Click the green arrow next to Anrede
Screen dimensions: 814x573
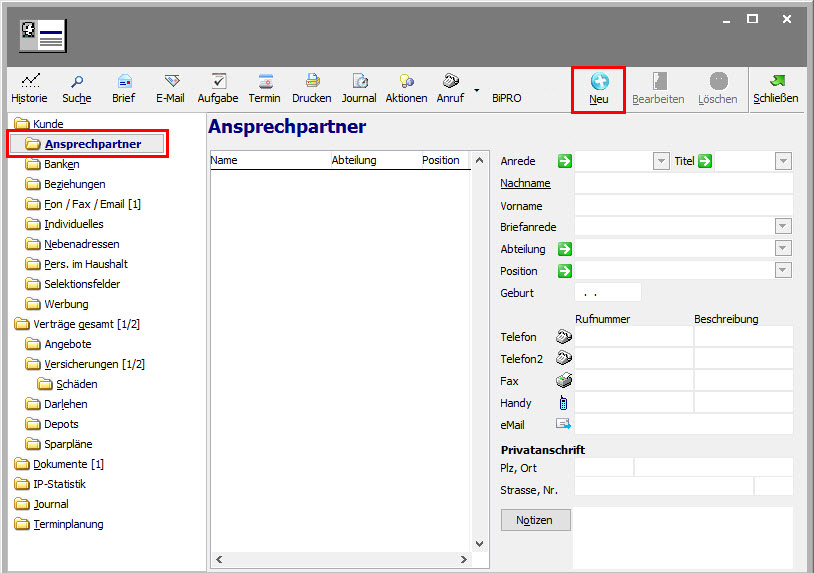coord(565,161)
